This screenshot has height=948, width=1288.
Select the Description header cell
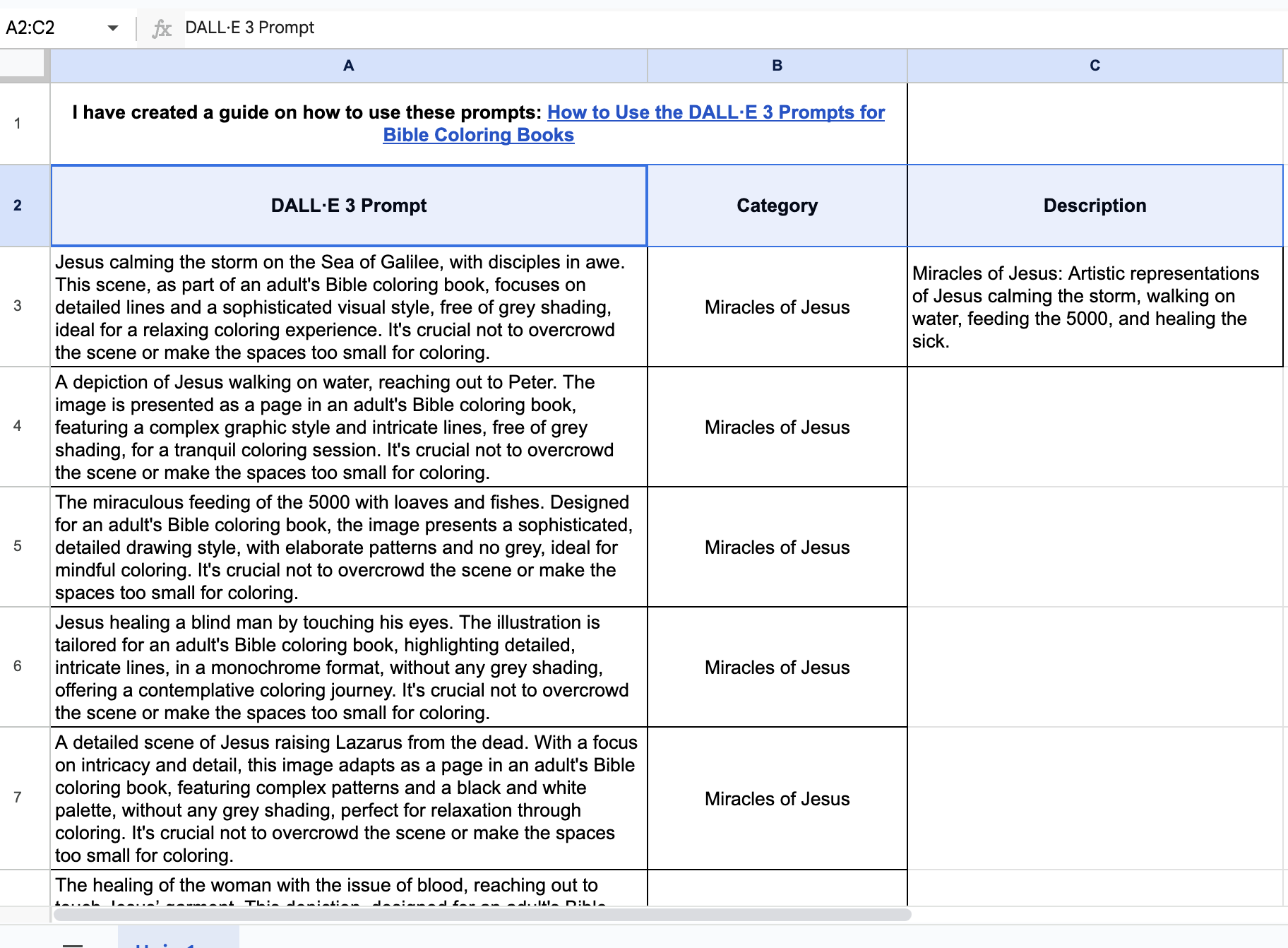(x=1094, y=206)
